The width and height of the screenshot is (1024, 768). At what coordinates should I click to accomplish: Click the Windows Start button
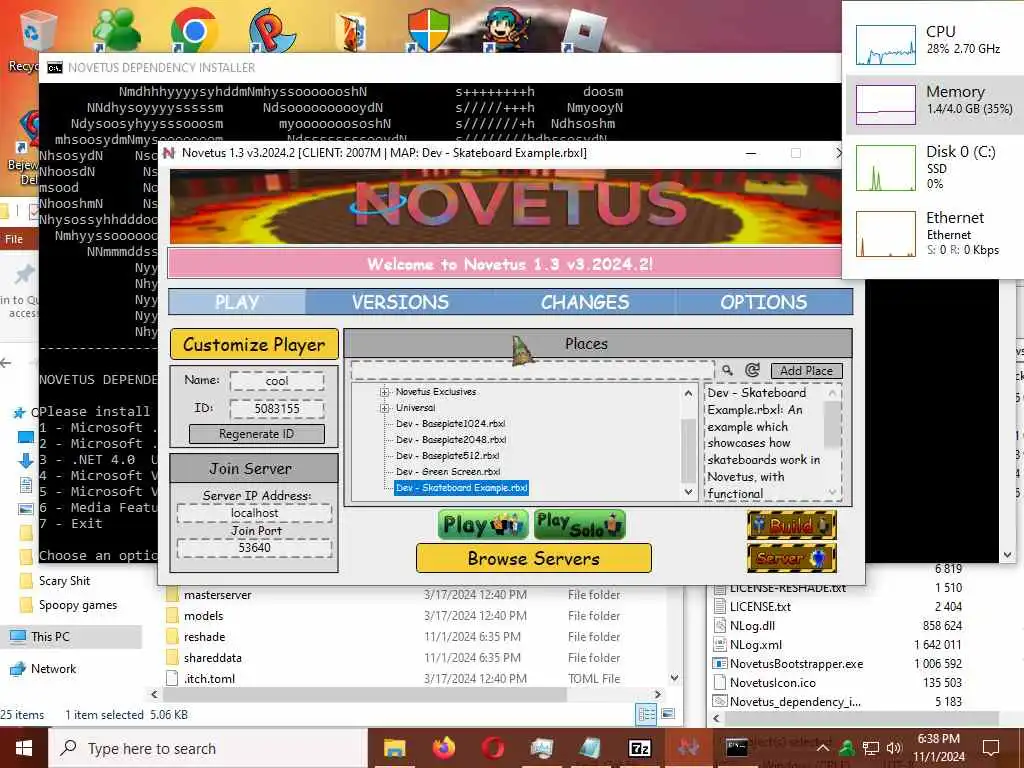(x=24, y=748)
